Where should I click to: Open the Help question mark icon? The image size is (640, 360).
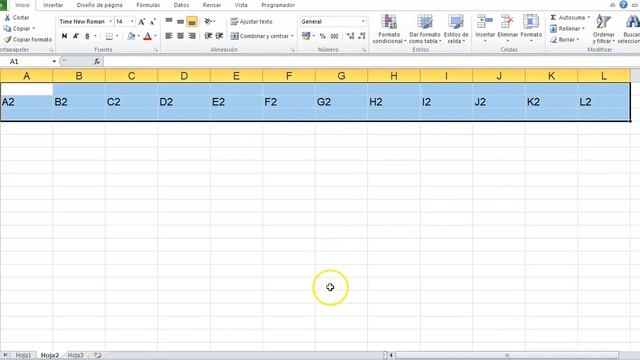pyautogui.click(x=623, y=4)
